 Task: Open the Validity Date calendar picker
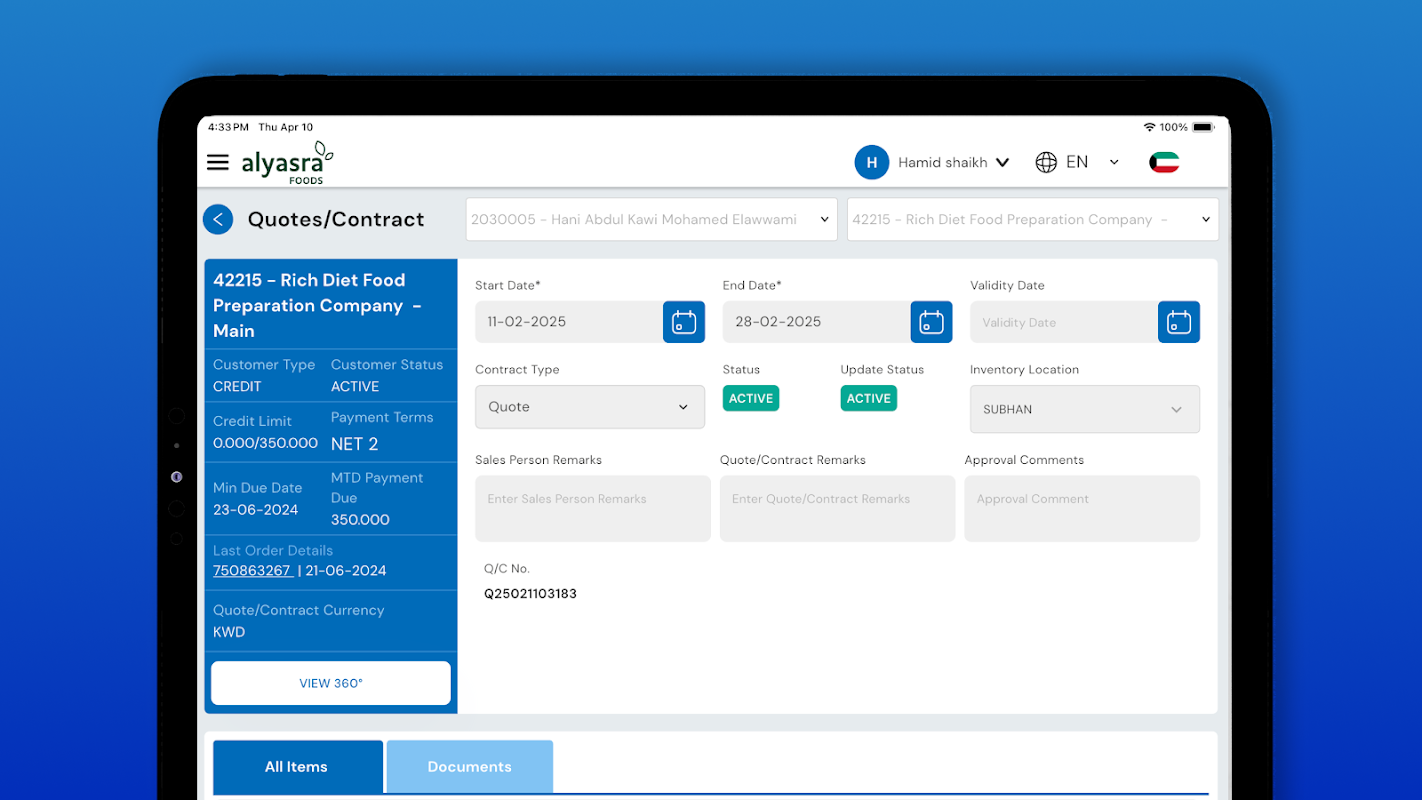1179,322
